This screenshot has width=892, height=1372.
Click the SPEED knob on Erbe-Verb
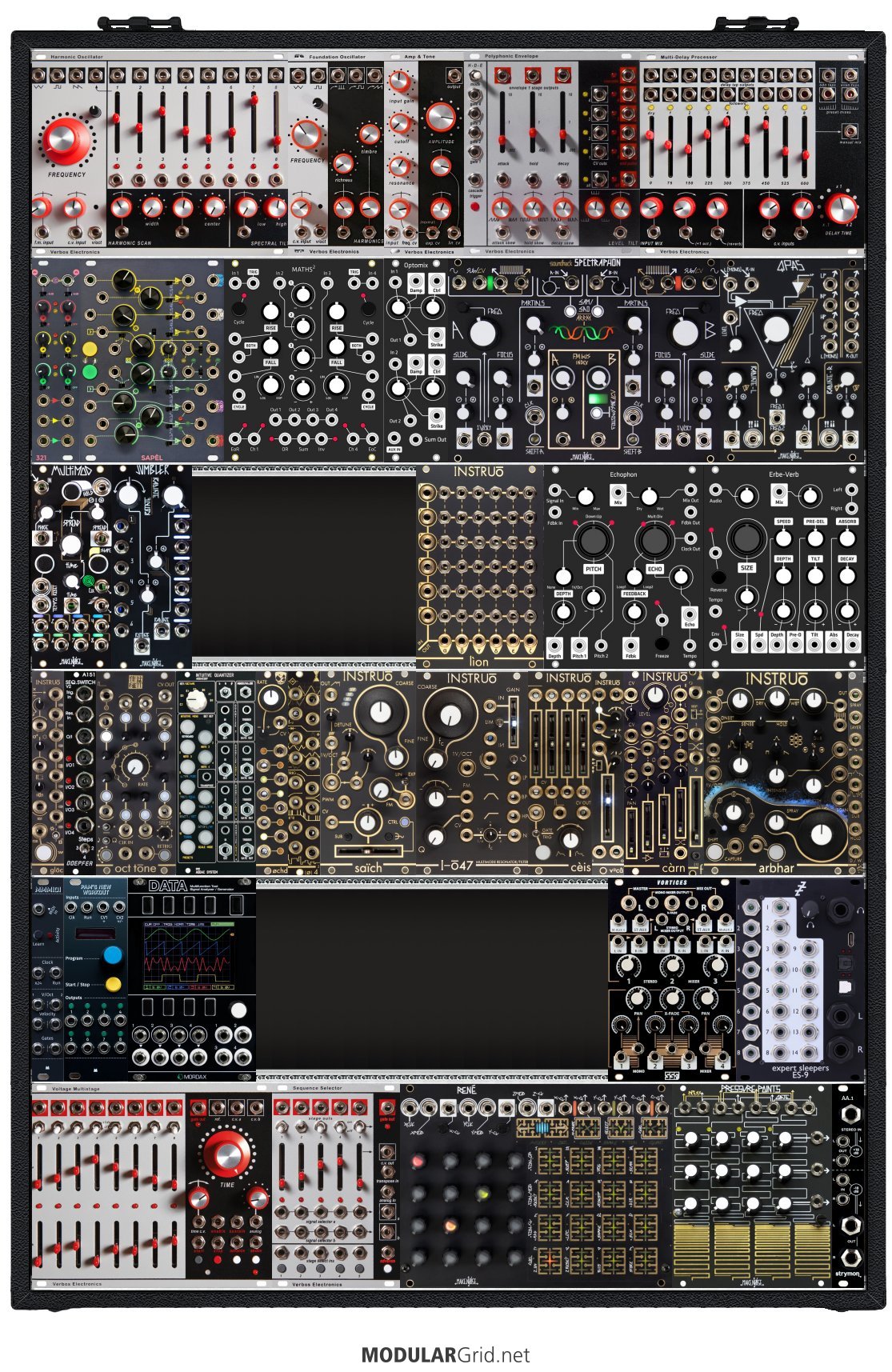783,538
